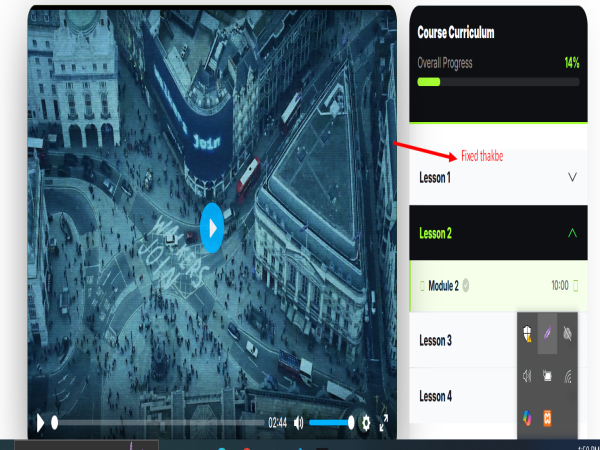Enter fullscreen mode with the expand arrows icon
Image resolution: width=600 pixels, height=450 pixels.
click(x=383, y=423)
